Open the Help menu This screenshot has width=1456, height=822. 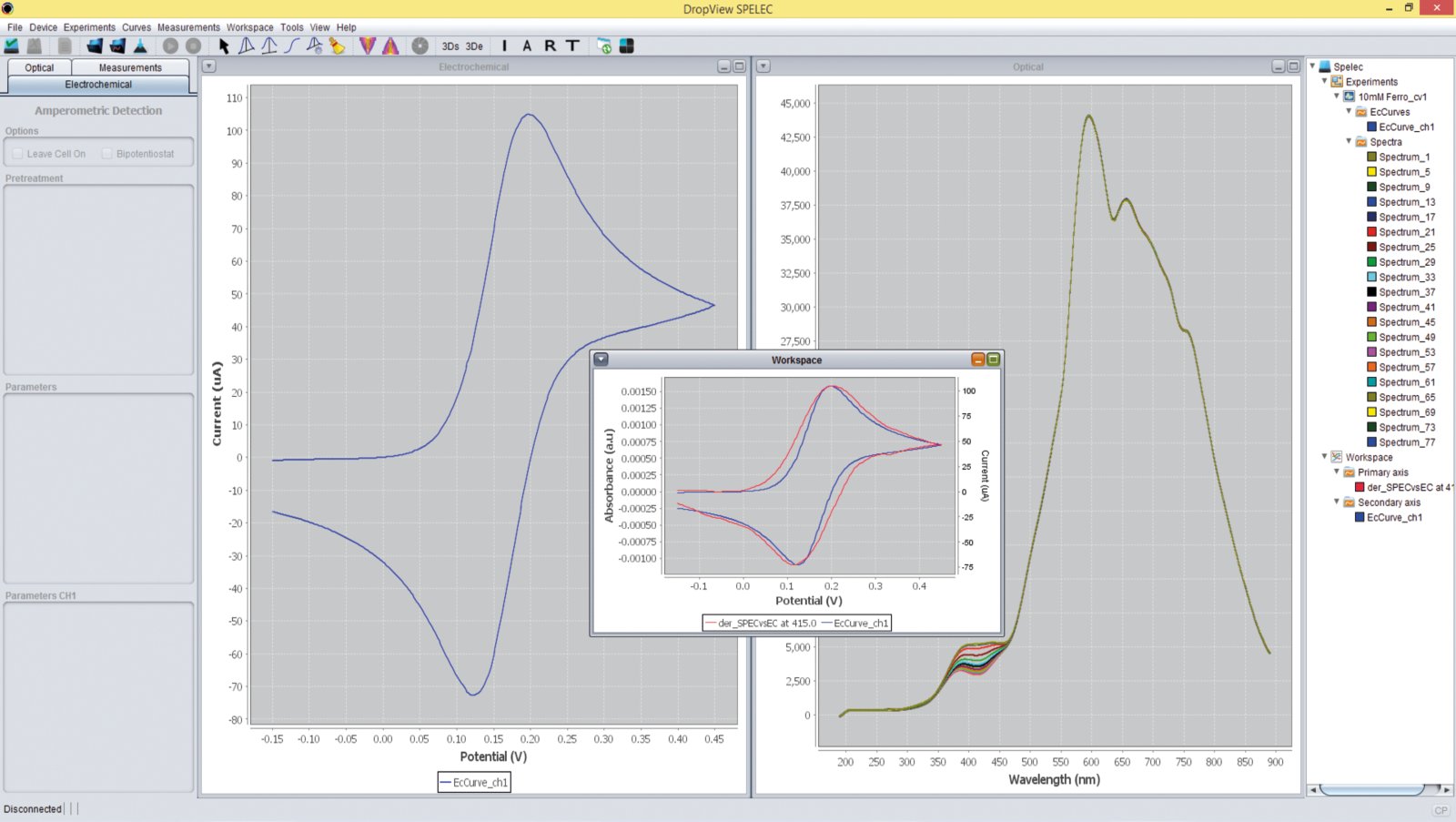[346, 27]
